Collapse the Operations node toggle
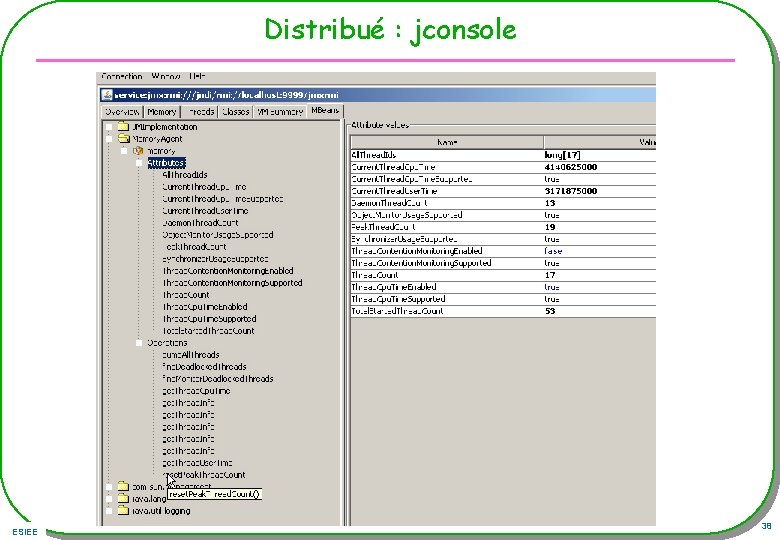The width and height of the screenshot is (780, 540). pyautogui.click(x=139, y=343)
